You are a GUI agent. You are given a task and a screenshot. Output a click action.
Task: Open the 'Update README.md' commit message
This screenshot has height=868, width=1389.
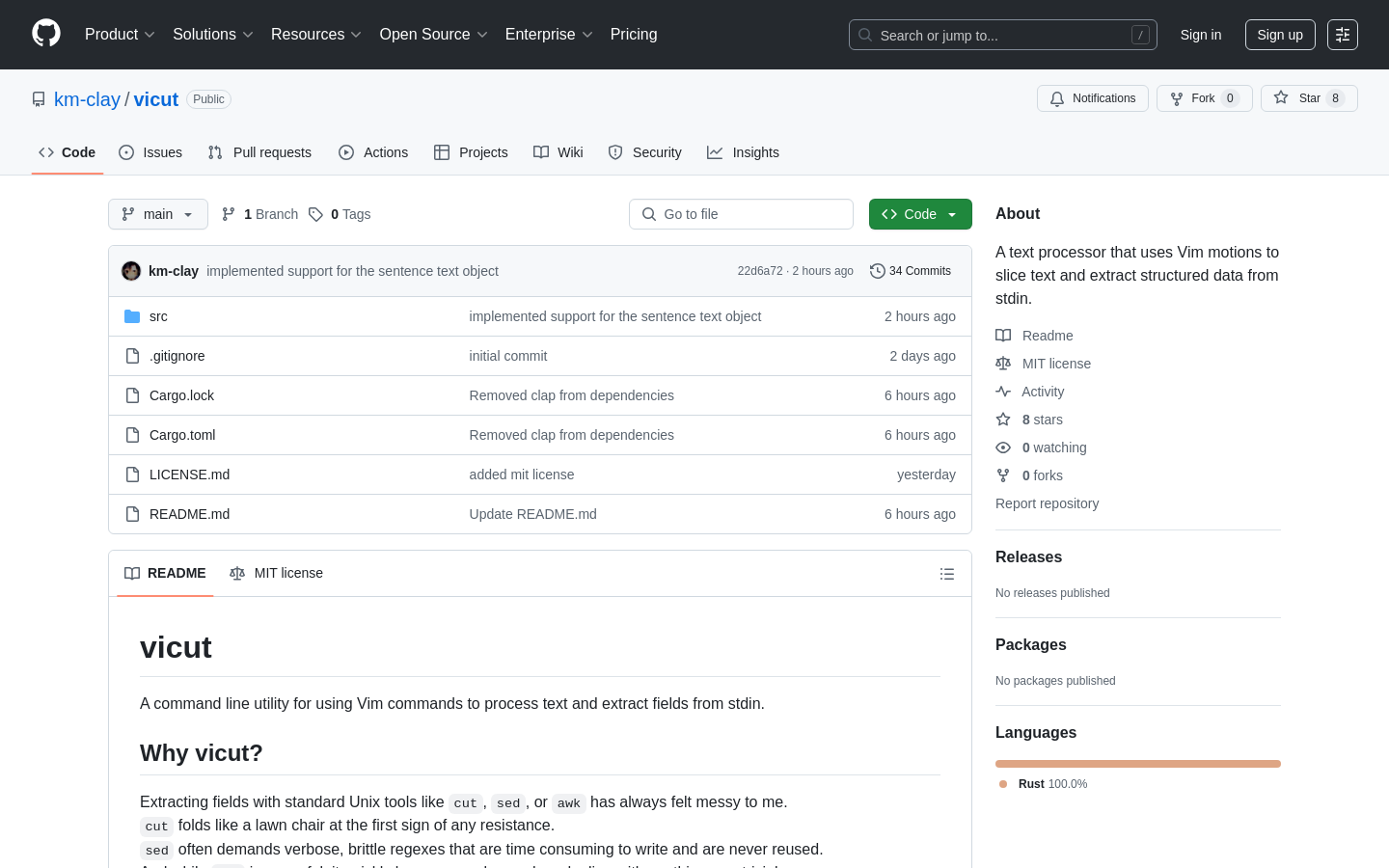tap(533, 514)
